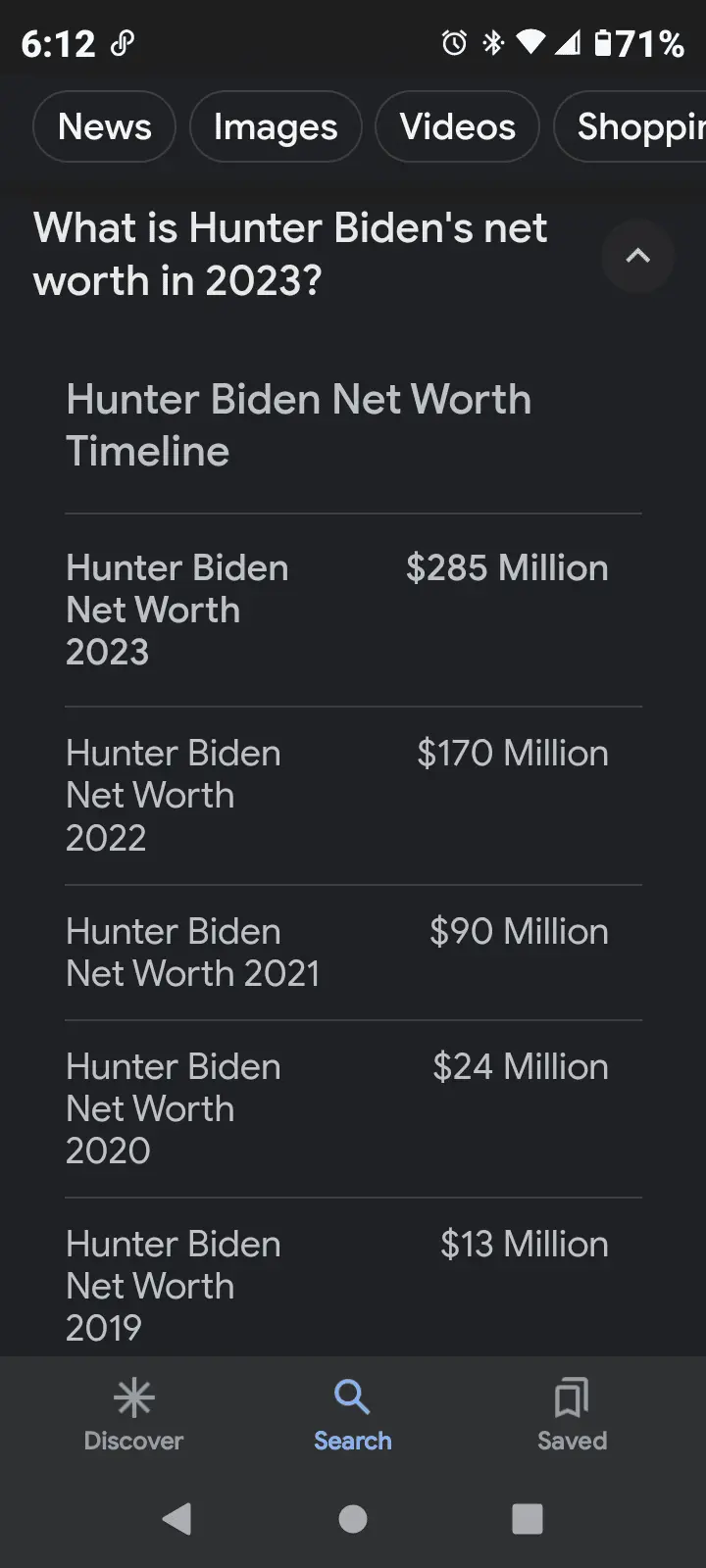Select the Net Worth 2021 row label

[193, 952]
